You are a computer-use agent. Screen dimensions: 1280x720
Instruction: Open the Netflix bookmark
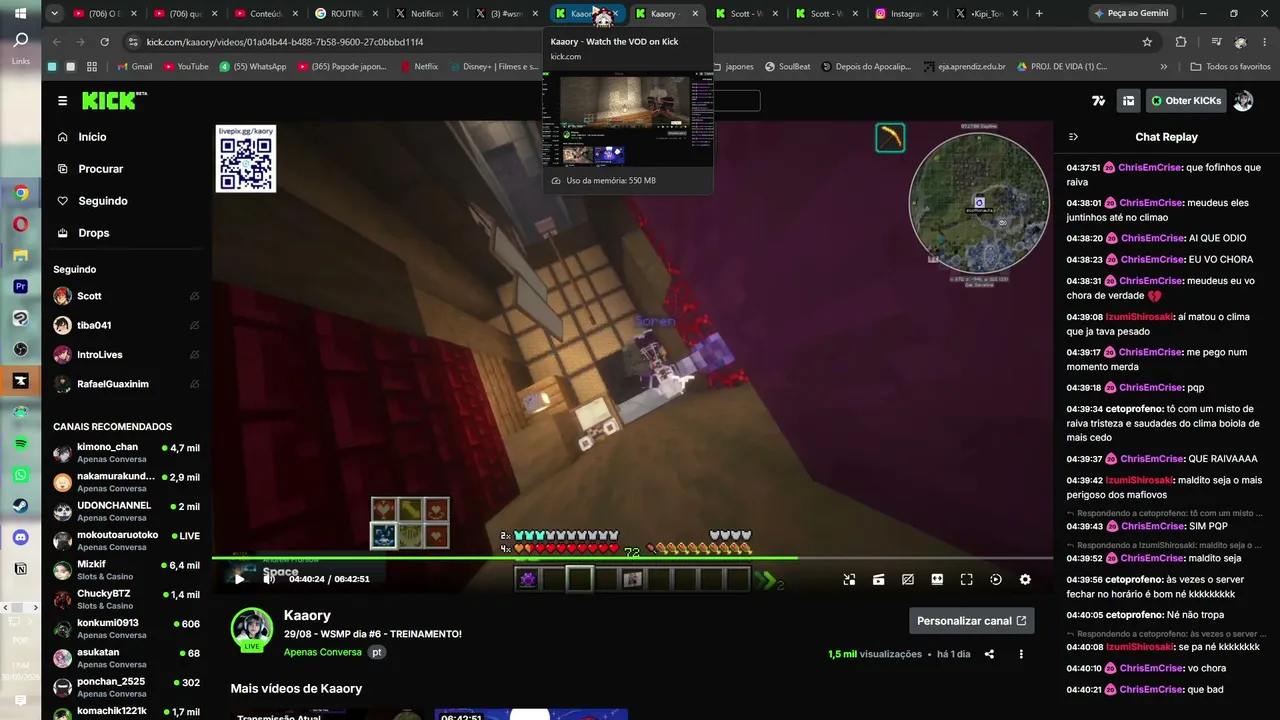point(419,67)
